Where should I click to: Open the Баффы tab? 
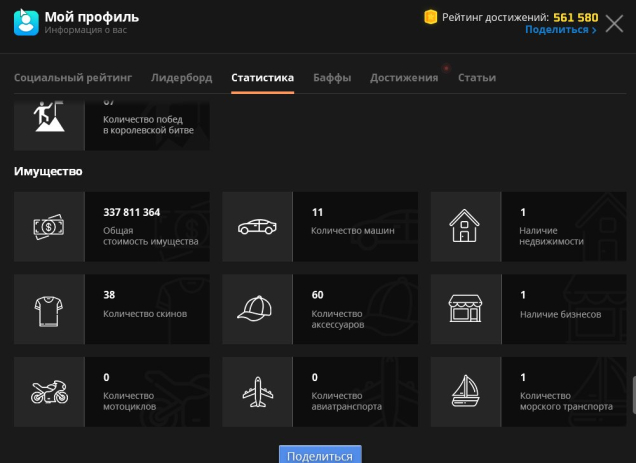point(332,78)
